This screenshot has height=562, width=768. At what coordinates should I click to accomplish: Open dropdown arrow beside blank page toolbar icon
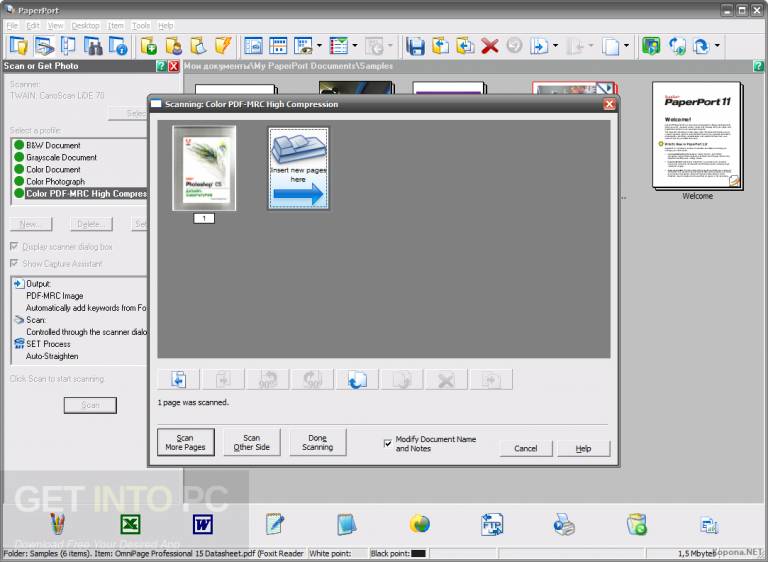[626, 46]
